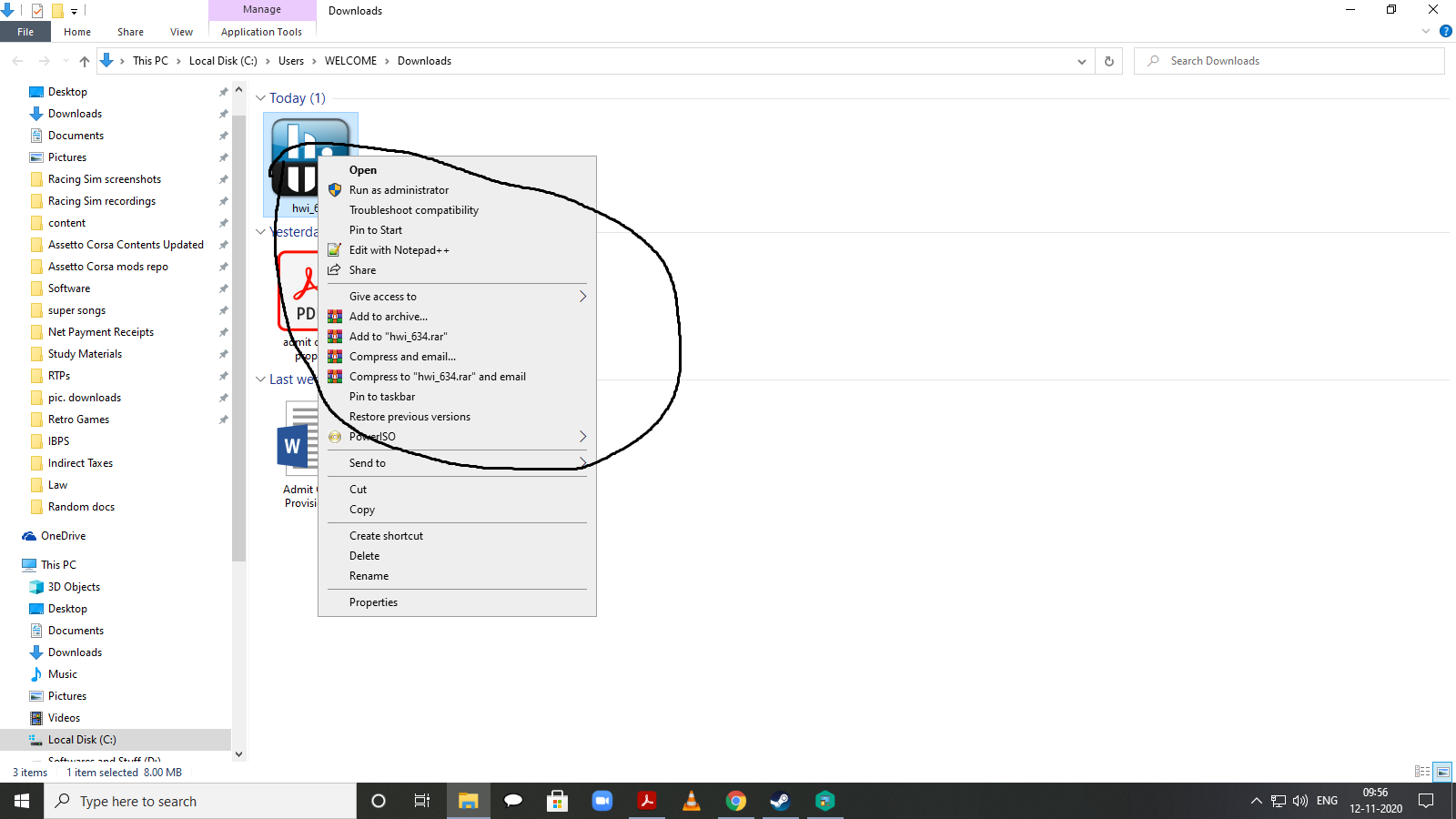Image resolution: width=1456 pixels, height=819 pixels.
Task: Open Net Payment Receipts folder
Action: pos(101,332)
